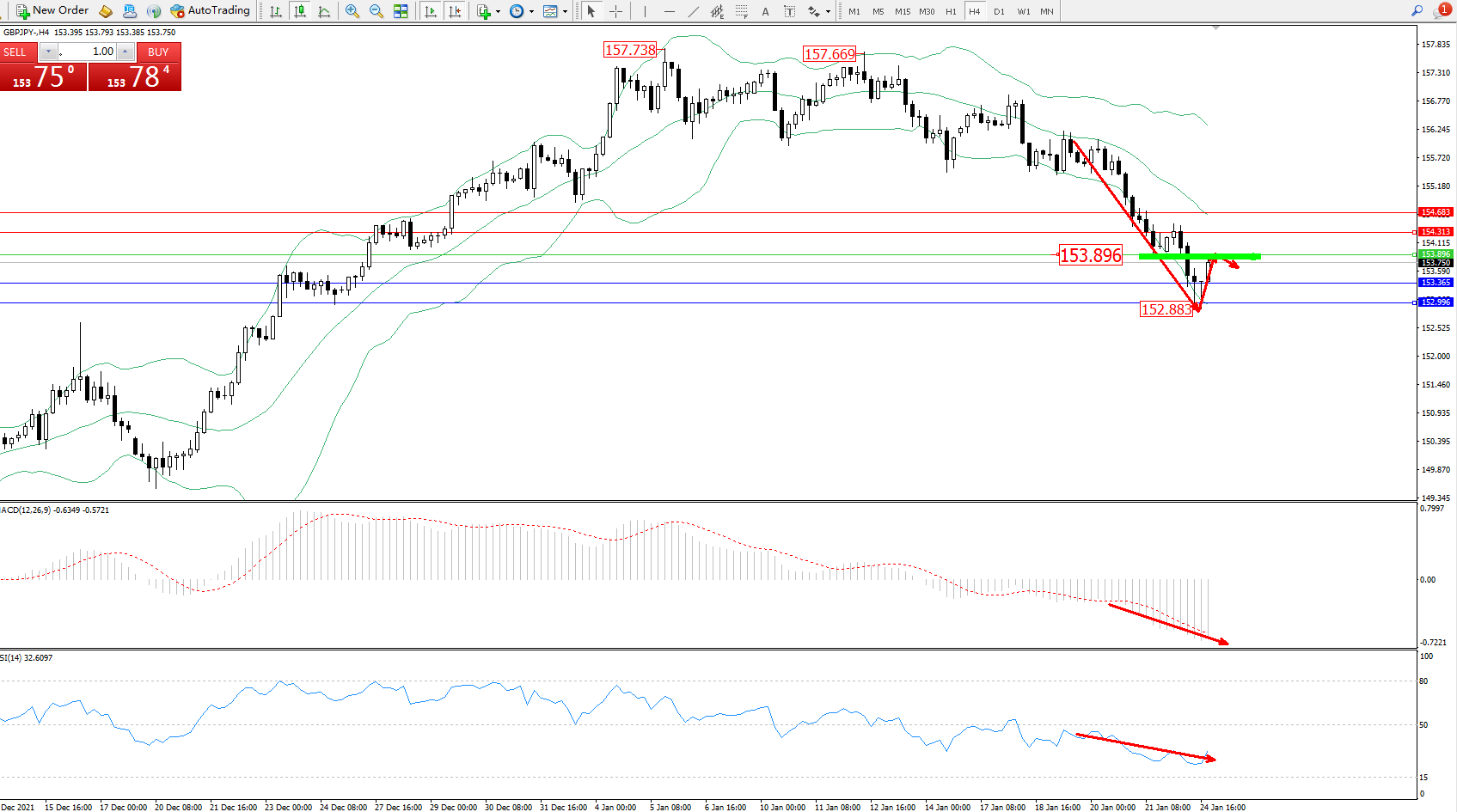
Task: Select the Fibonacci retracement tool
Action: [x=741, y=11]
